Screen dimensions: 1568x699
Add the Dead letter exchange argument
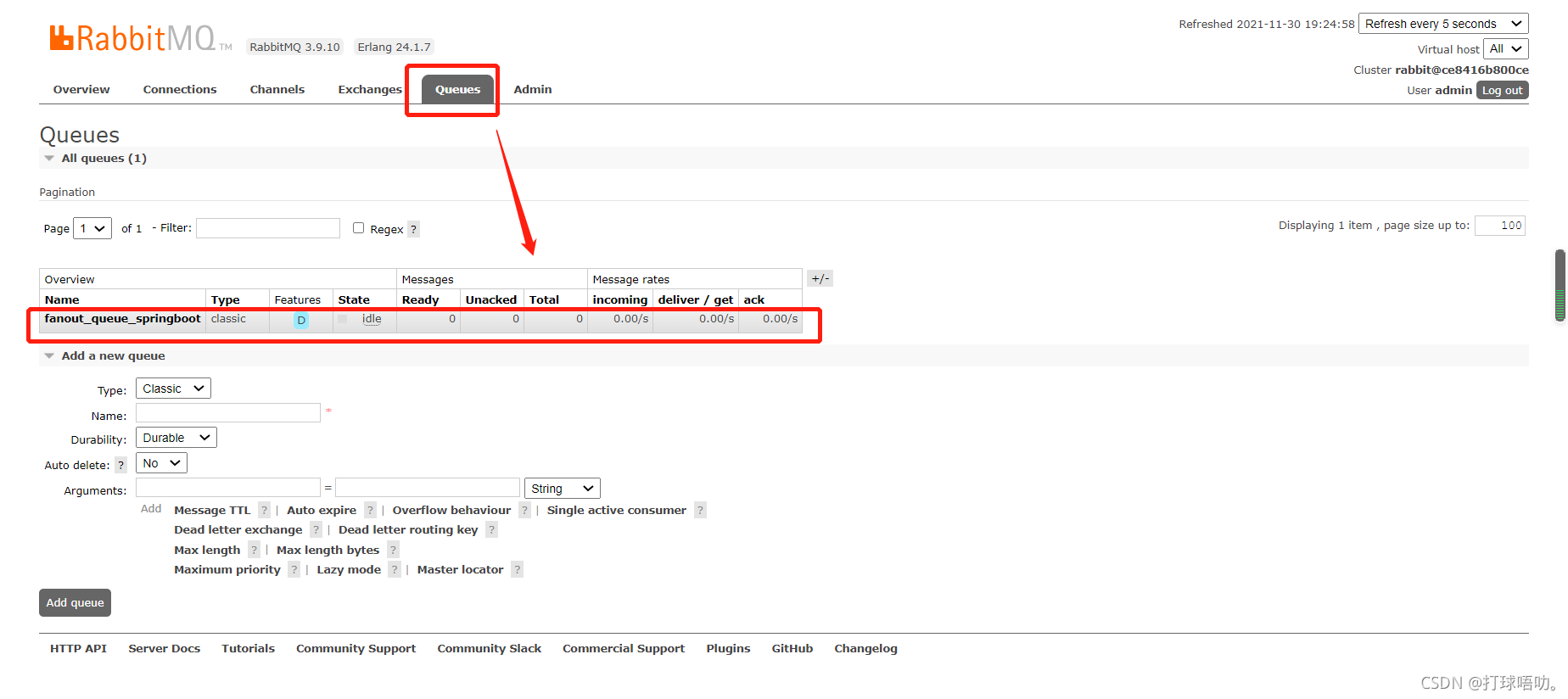[x=238, y=529]
